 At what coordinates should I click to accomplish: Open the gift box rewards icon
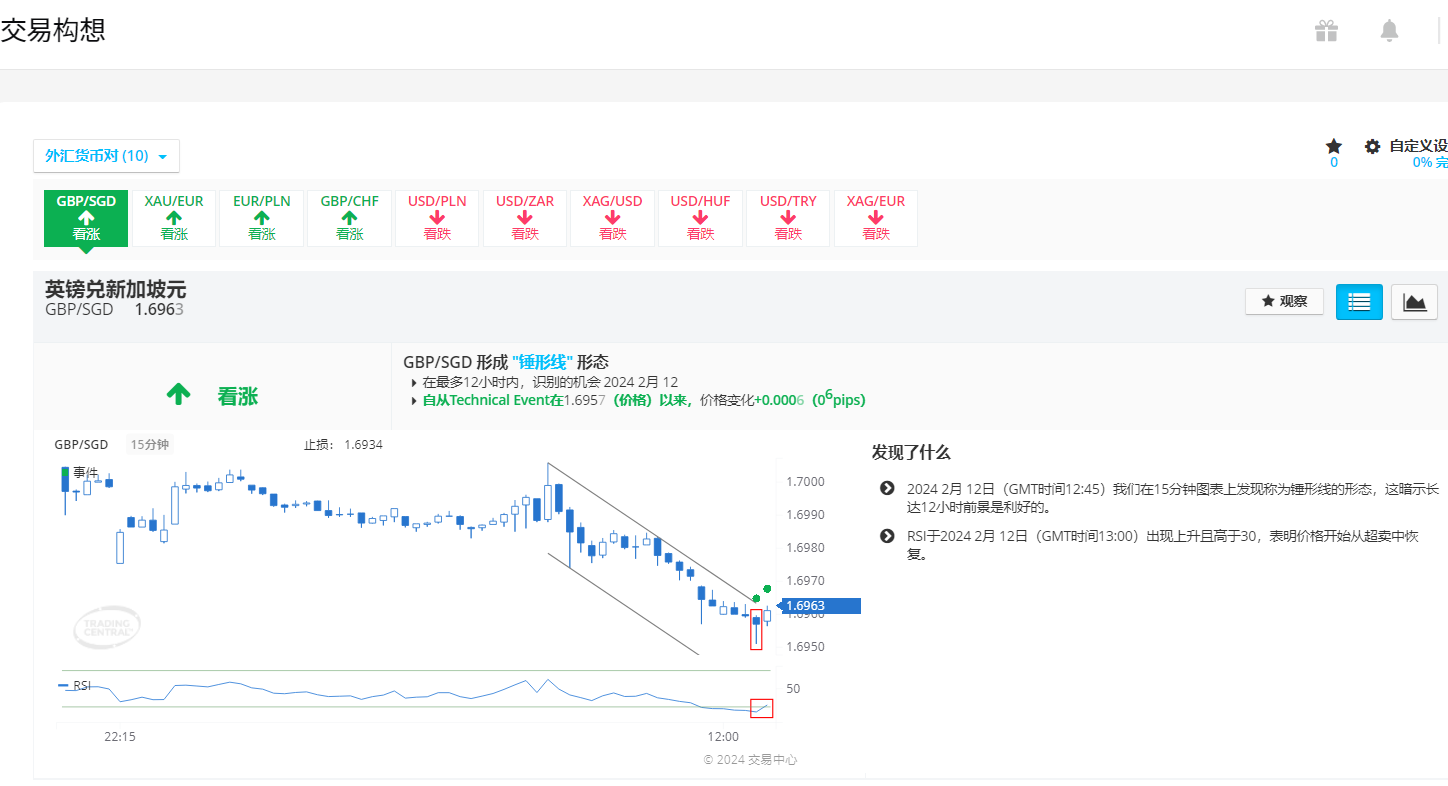pyautogui.click(x=1326, y=31)
